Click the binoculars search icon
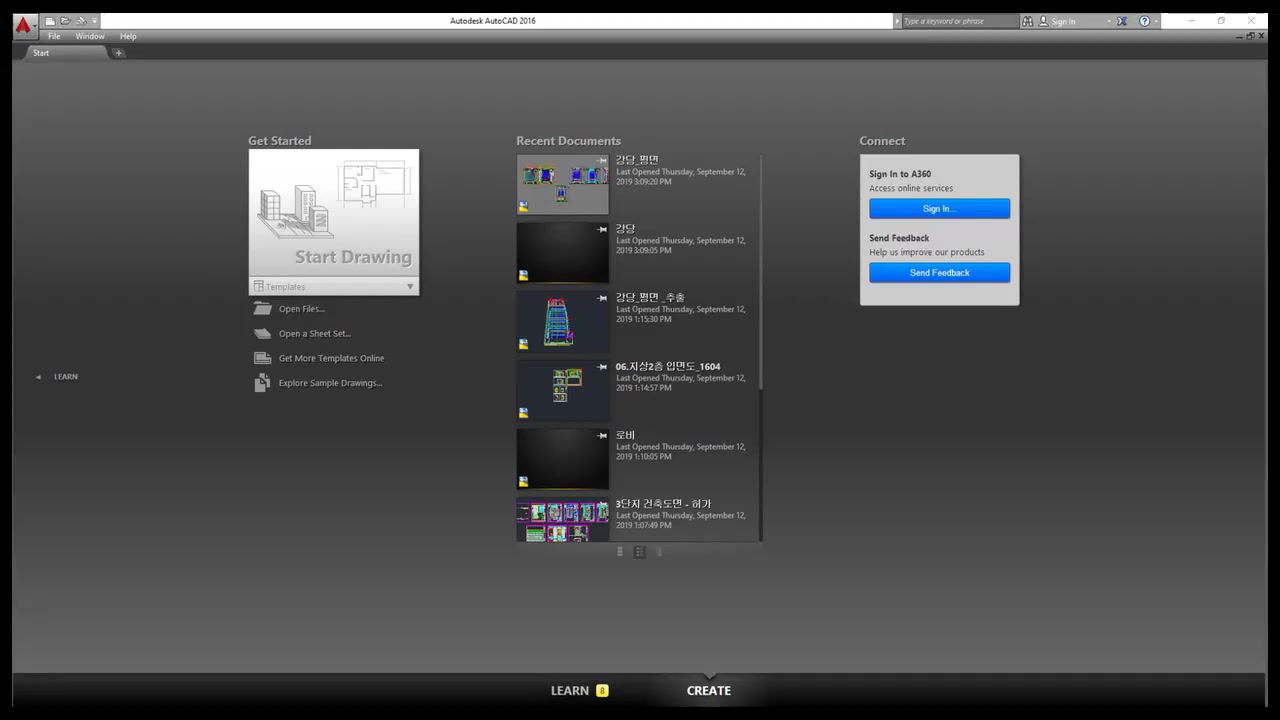Image resolution: width=1280 pixels, height=720 pixels. (x=1027, y=21)
